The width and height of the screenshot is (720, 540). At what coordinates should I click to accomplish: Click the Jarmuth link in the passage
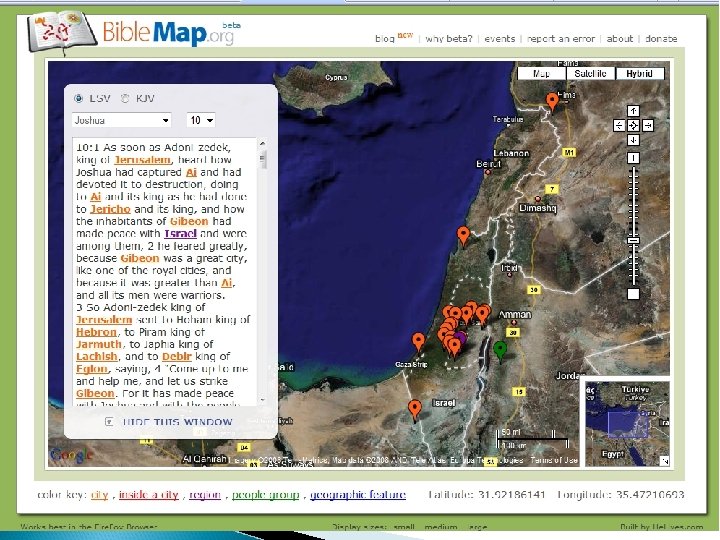pos(99,344)
